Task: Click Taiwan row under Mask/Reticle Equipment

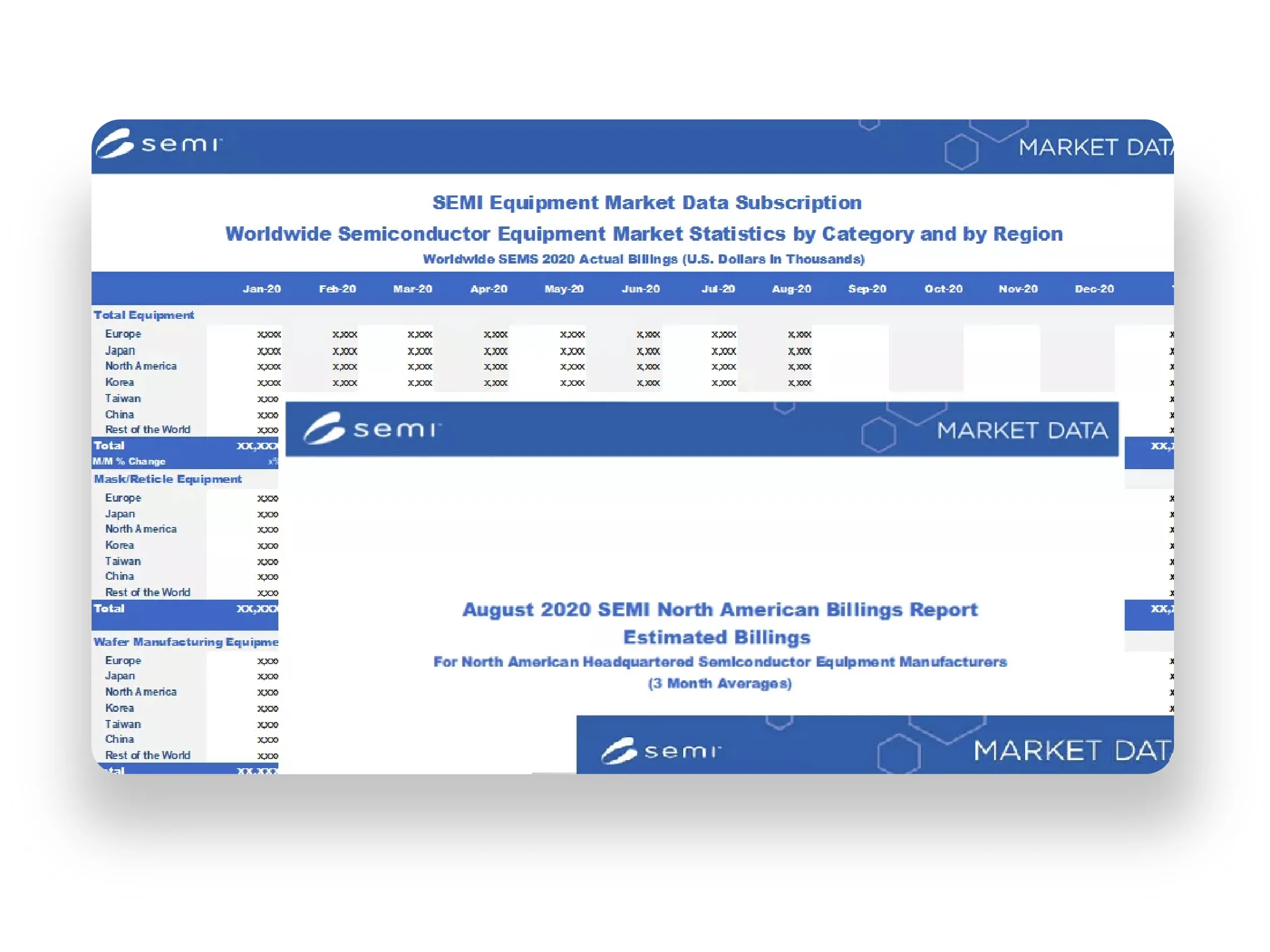Action: [123, 561]
